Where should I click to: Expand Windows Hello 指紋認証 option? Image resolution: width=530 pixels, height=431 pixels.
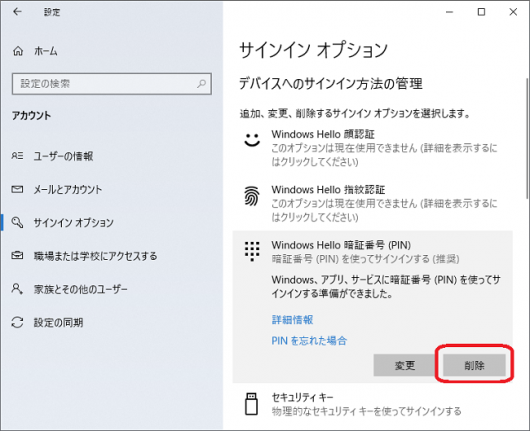click(x=372, y=203)
